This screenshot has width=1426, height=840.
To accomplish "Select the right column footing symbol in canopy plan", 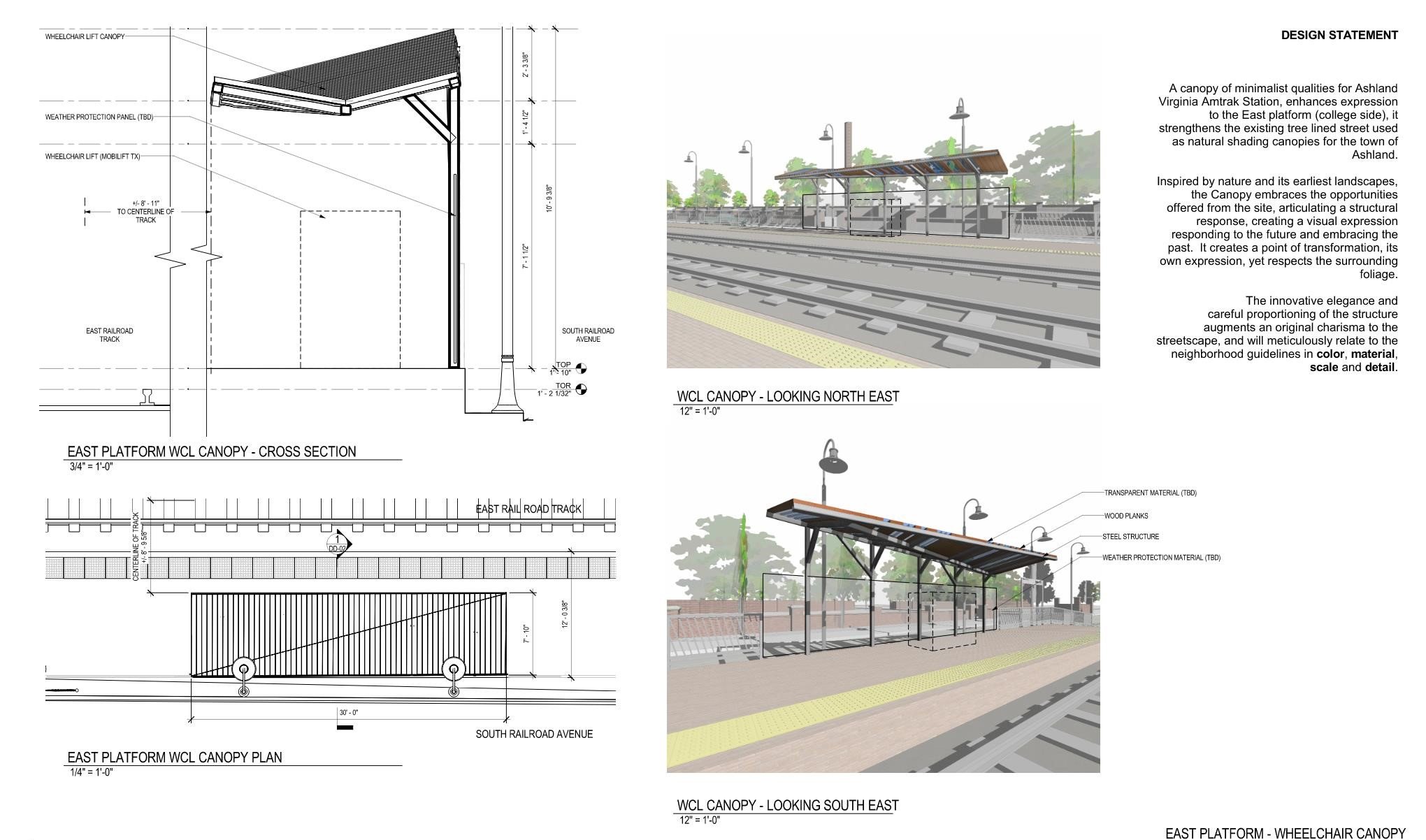I will (x=454, y=667).
